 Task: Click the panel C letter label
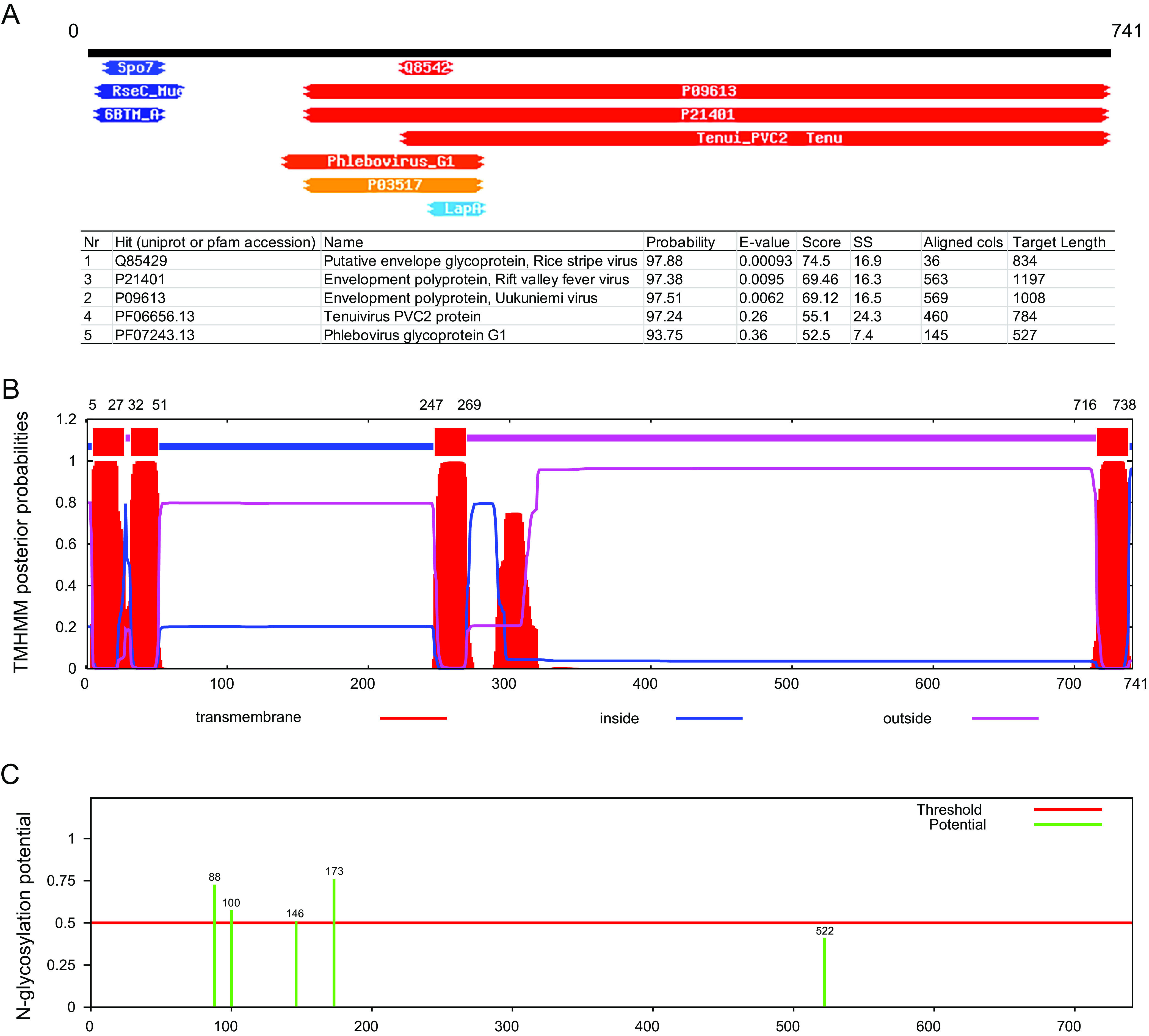(10, 774)
